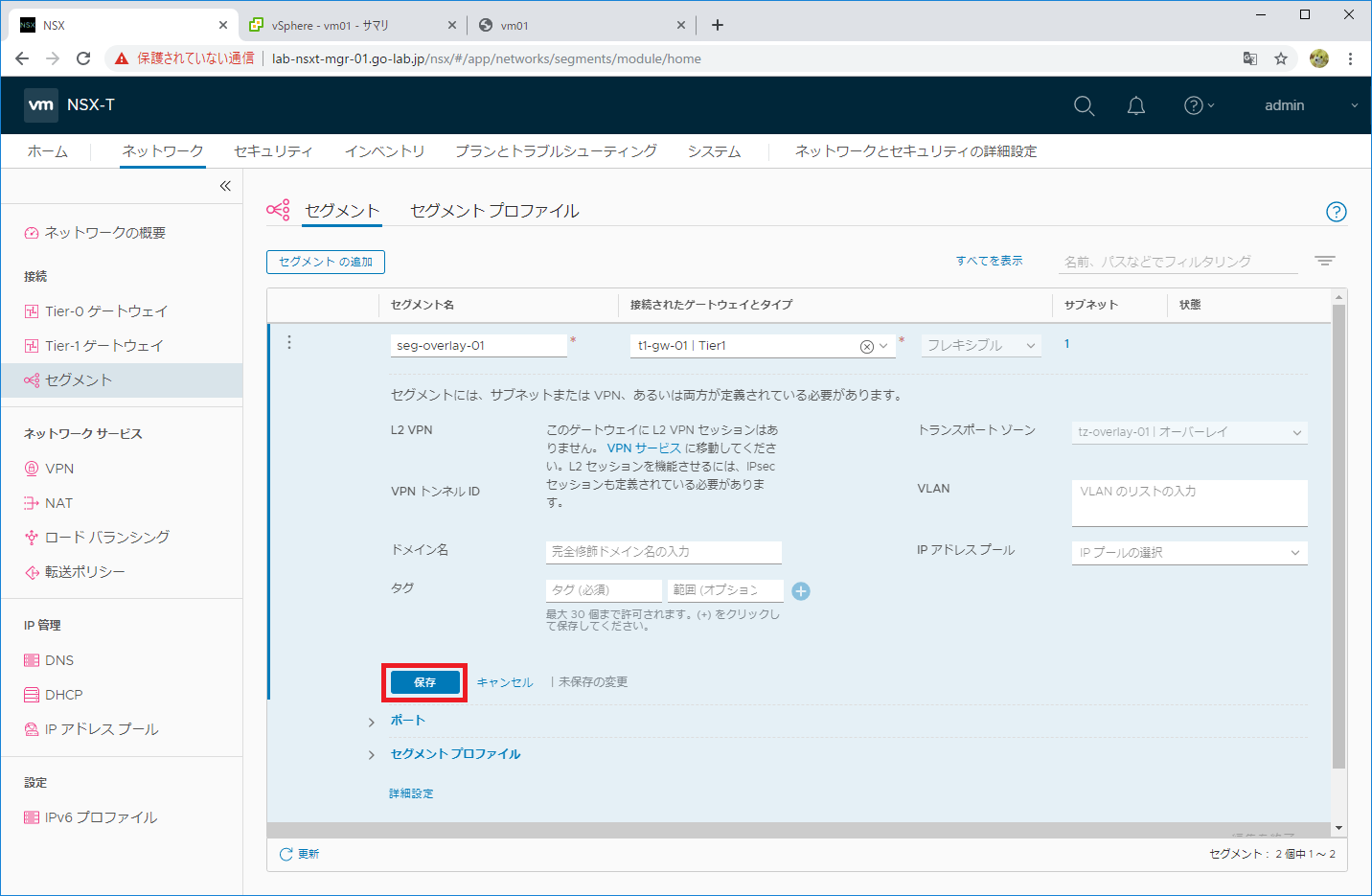Collapse the left sidebar with the double chevron
Image resolution: width=1372 pixels, height=896 pixels.
coord(225,186)
